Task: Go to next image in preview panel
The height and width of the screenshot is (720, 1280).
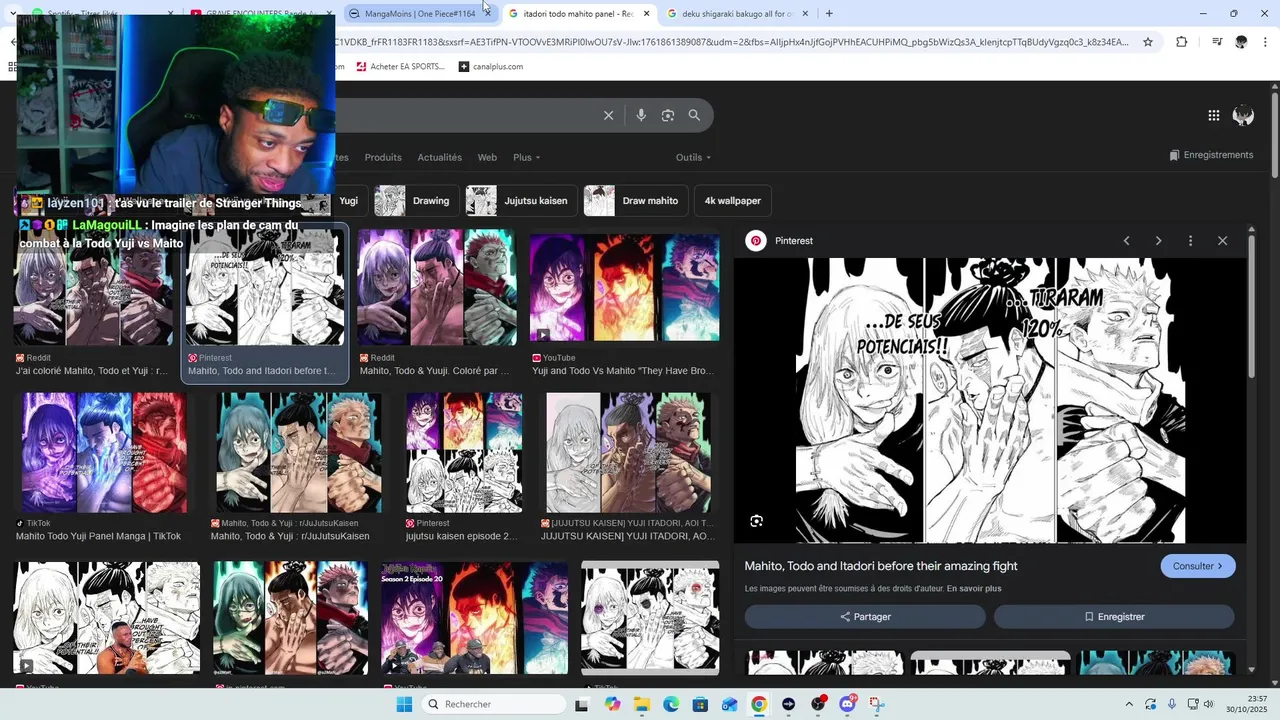Action: [x=1158, y=241]
